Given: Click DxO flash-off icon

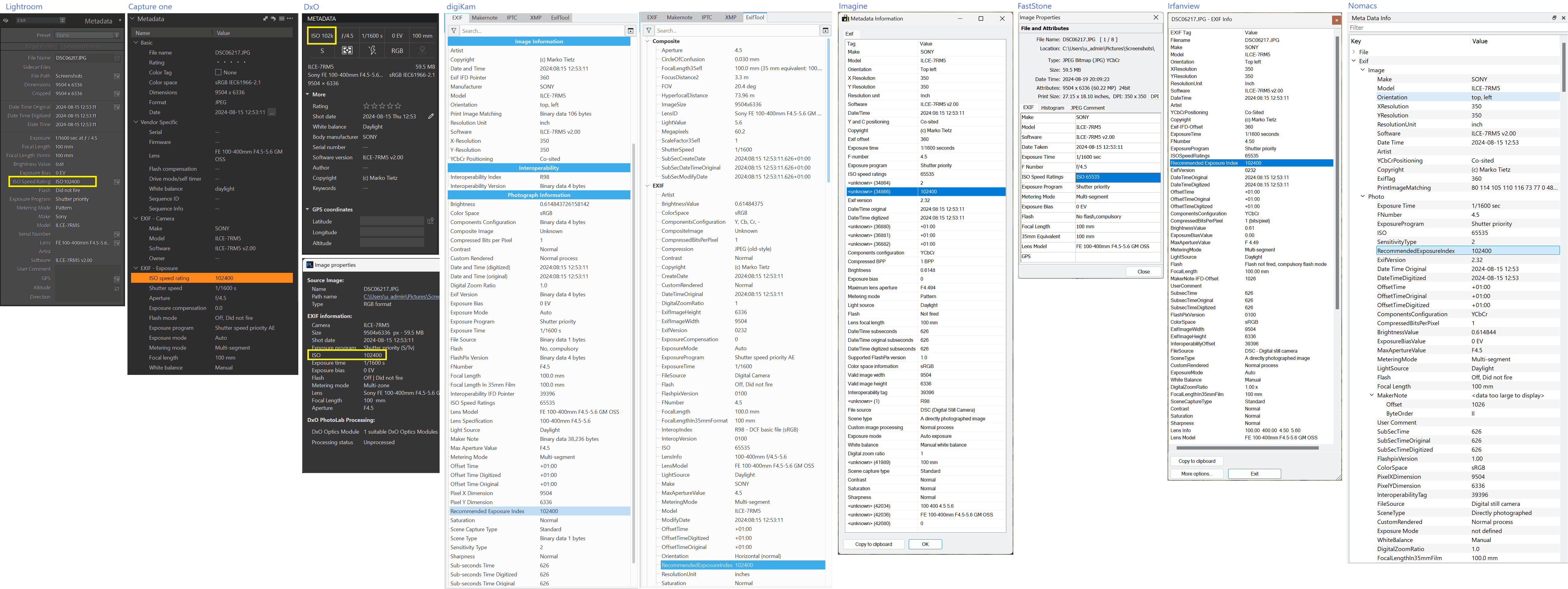Looking at the screenshot, I should pos(372,51).
